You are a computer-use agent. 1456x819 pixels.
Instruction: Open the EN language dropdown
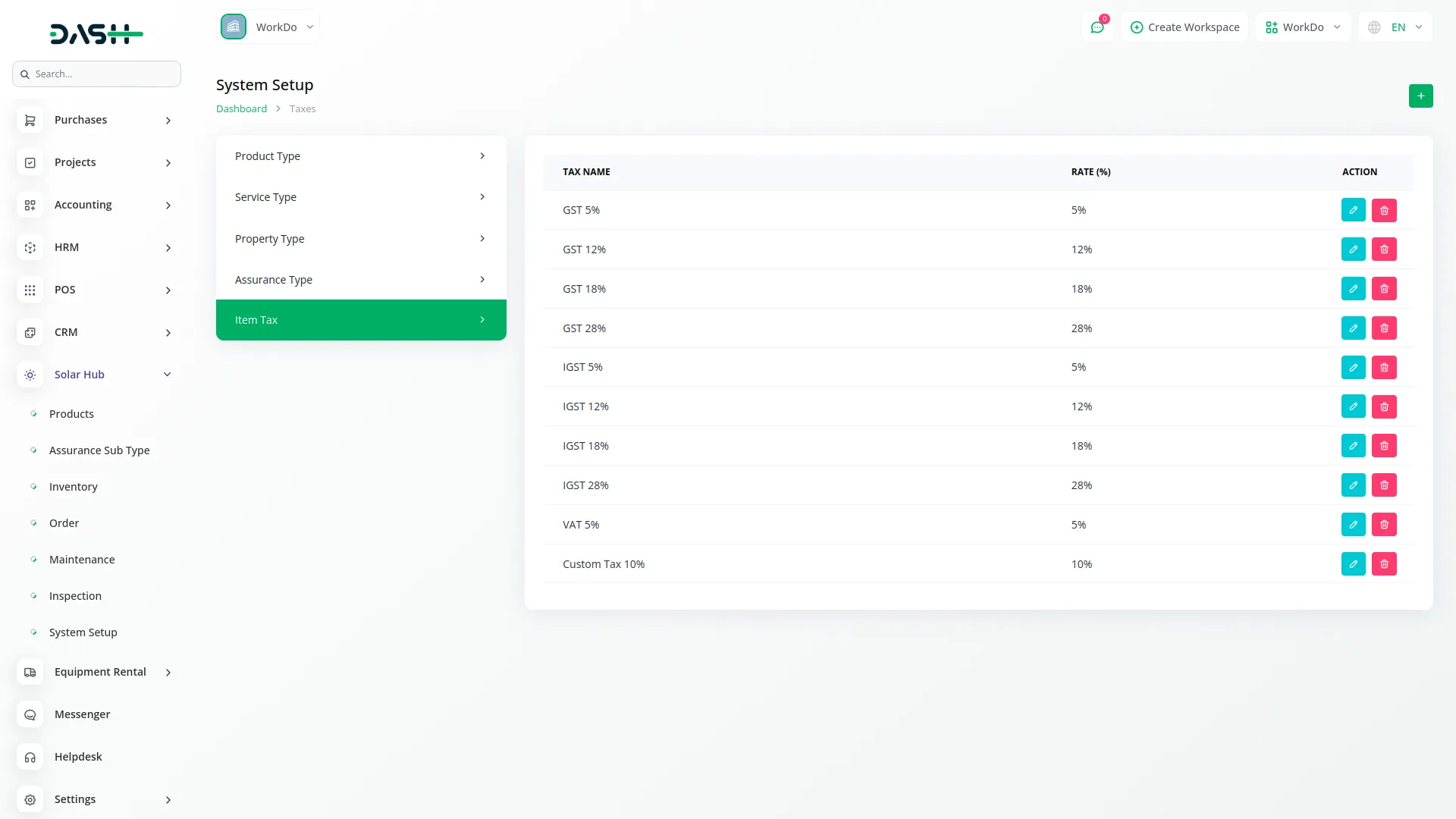click(x=1397, y=27)
